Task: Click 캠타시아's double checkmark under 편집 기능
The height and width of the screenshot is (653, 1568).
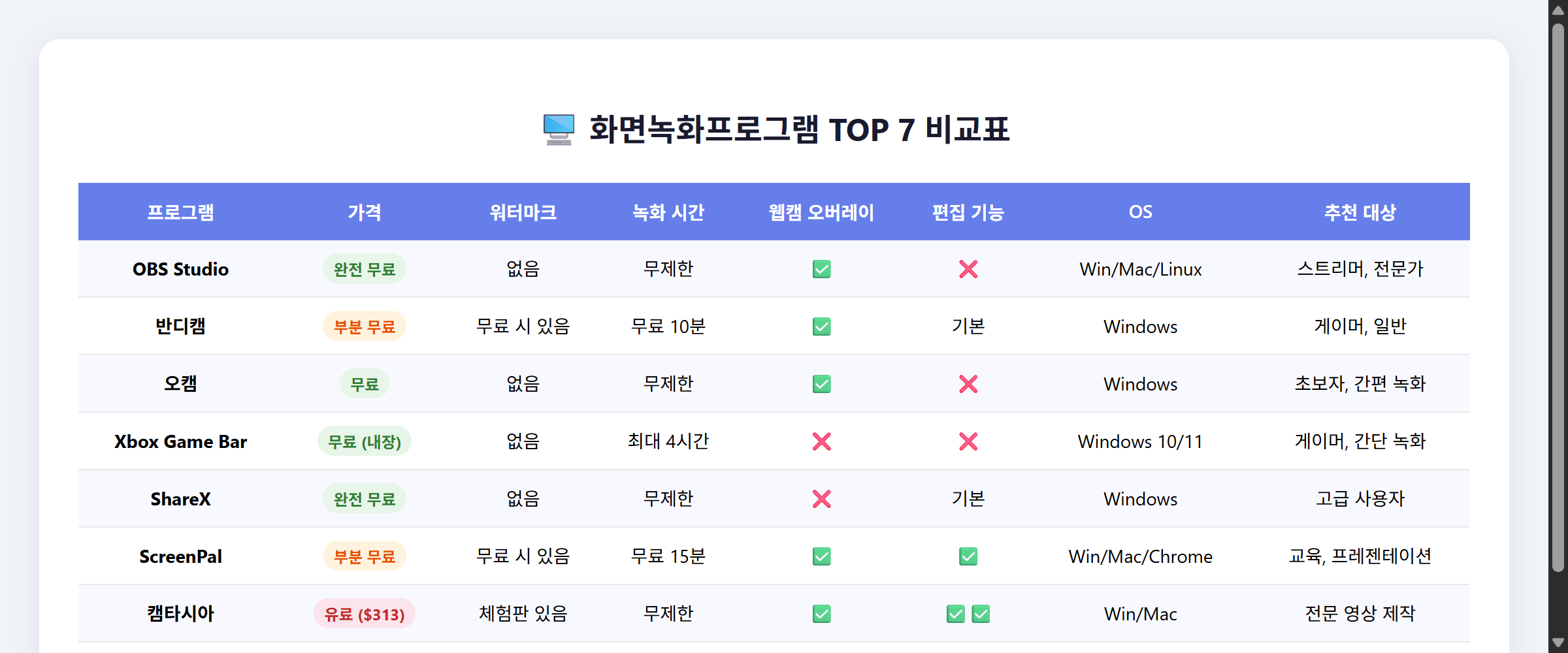Action: [968, 614]
